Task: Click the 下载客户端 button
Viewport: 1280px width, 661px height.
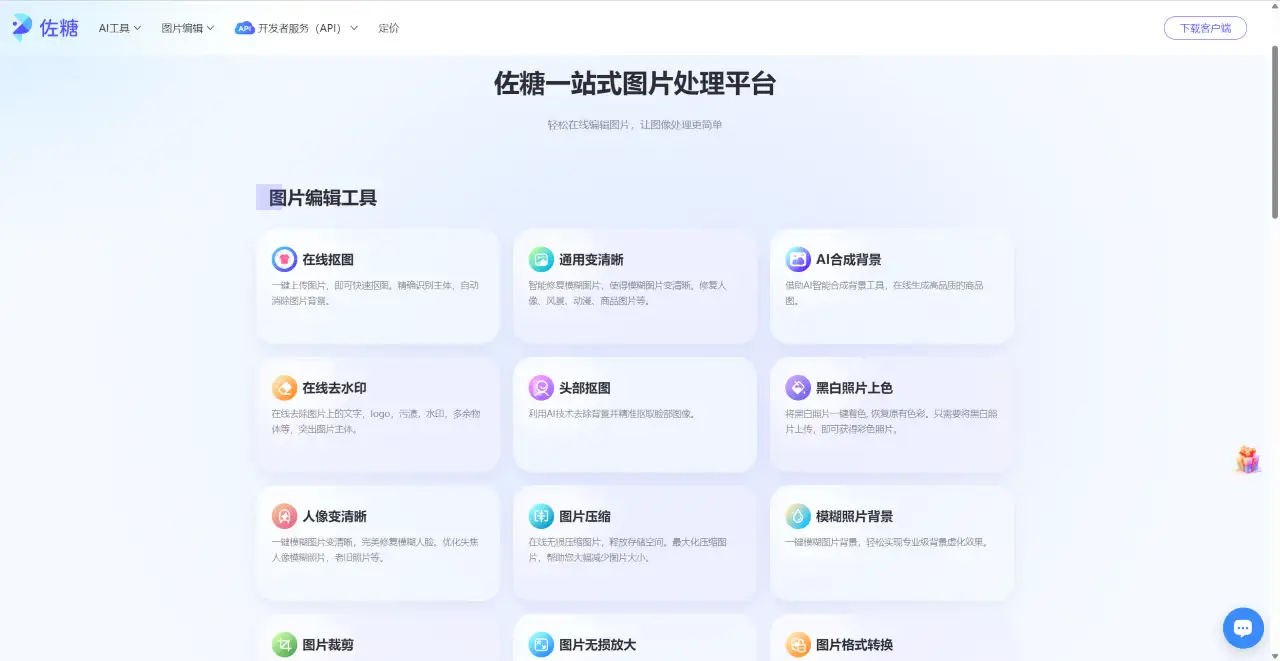Action: (1205, 28)
